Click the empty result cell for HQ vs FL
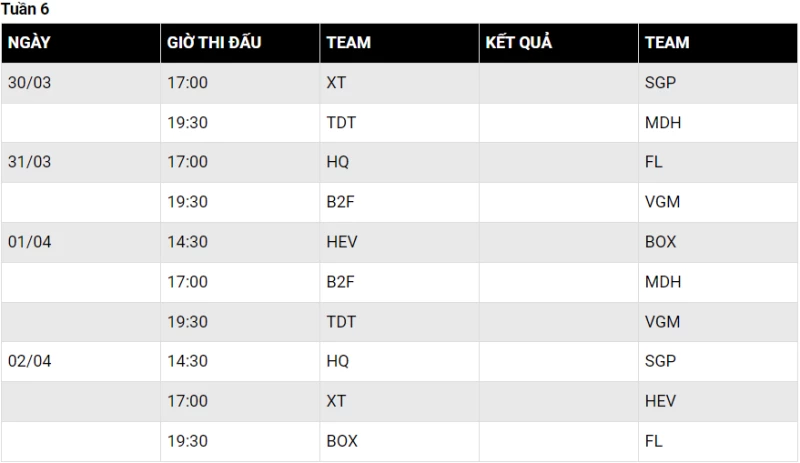Viewport: 800px width, 463px height. (558, 162)
